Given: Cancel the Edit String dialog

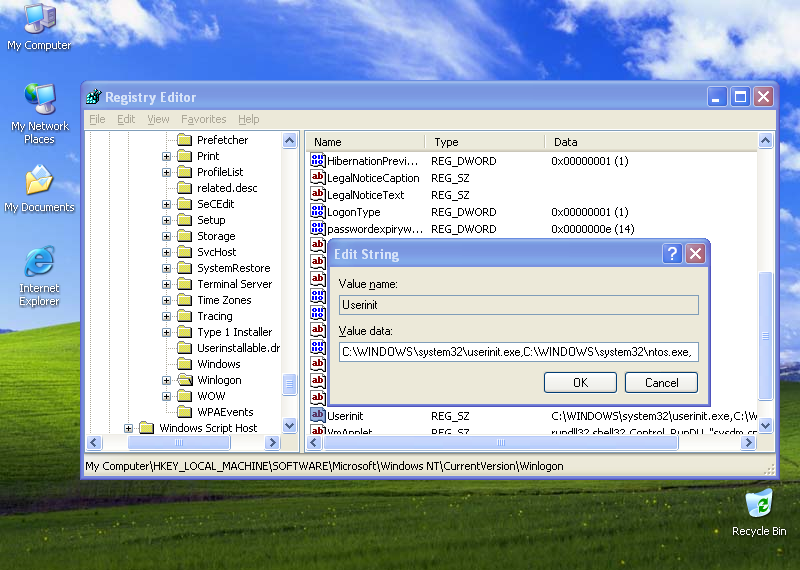Looking at the screenshot, I should [661, 383].
